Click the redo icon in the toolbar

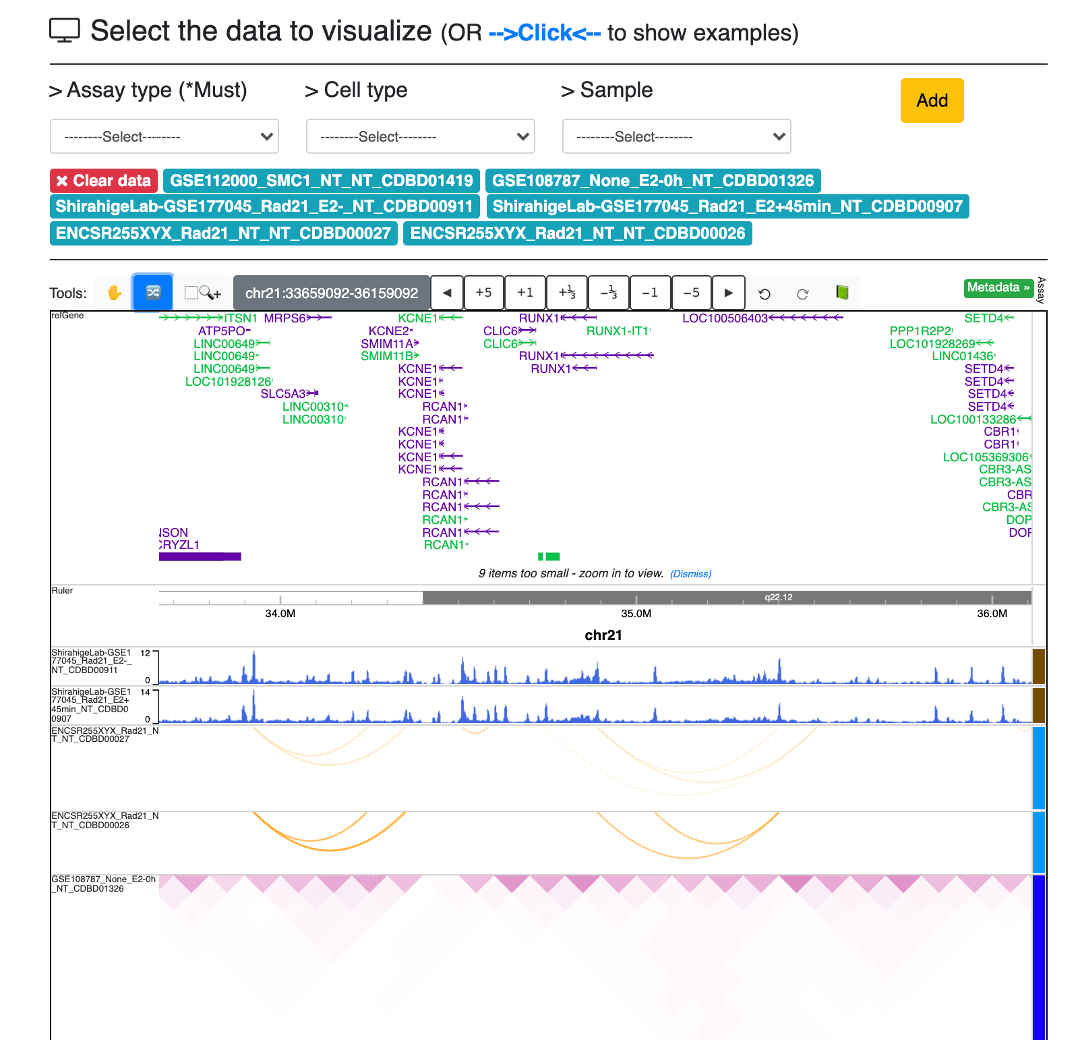click(x=802, y=293)
